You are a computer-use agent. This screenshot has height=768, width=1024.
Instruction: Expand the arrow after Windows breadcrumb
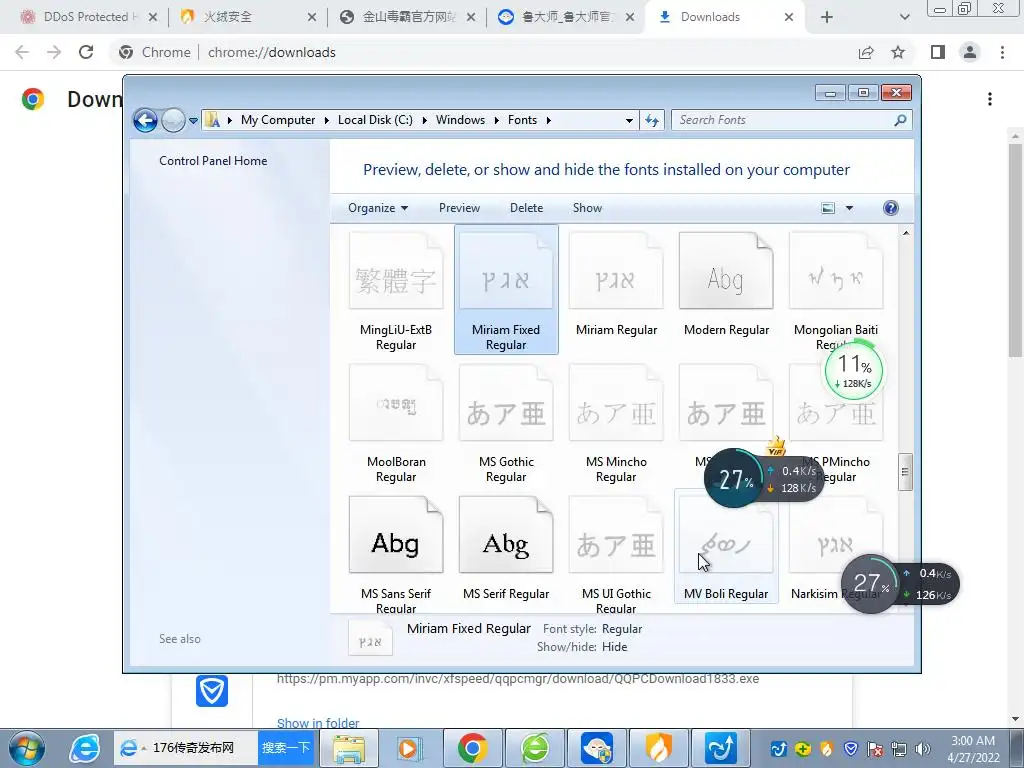point(496,120)
